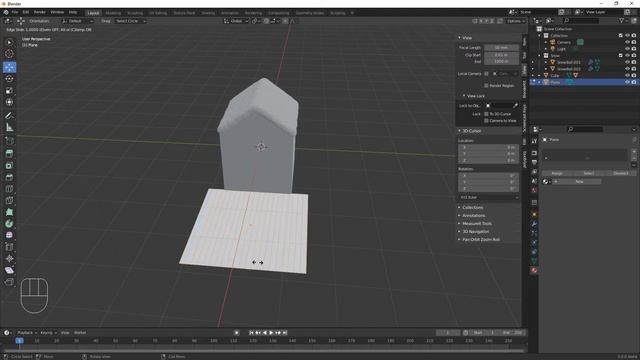Adjust the 3D Cursor Location X field
Screen dimensions: 640x360
pyautogui.click(x=489, y=147)
